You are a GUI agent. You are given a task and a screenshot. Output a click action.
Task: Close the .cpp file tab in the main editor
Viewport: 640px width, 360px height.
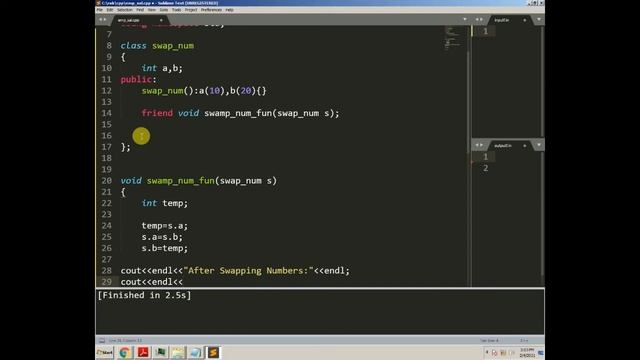tap(161, 20)
